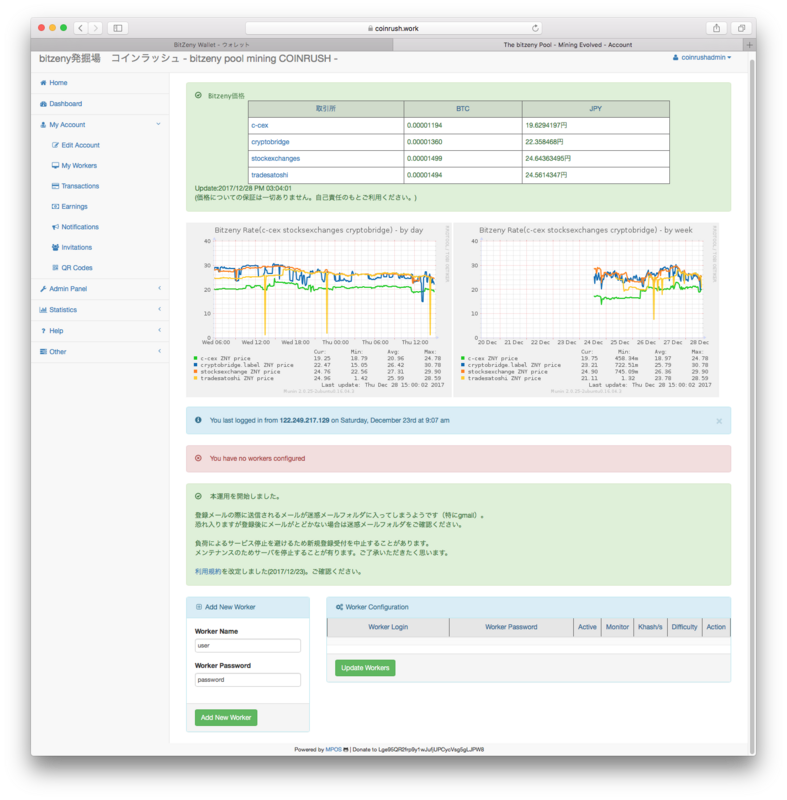
Task: Click the Add New Worker button
Action: [x=226, y=718]
